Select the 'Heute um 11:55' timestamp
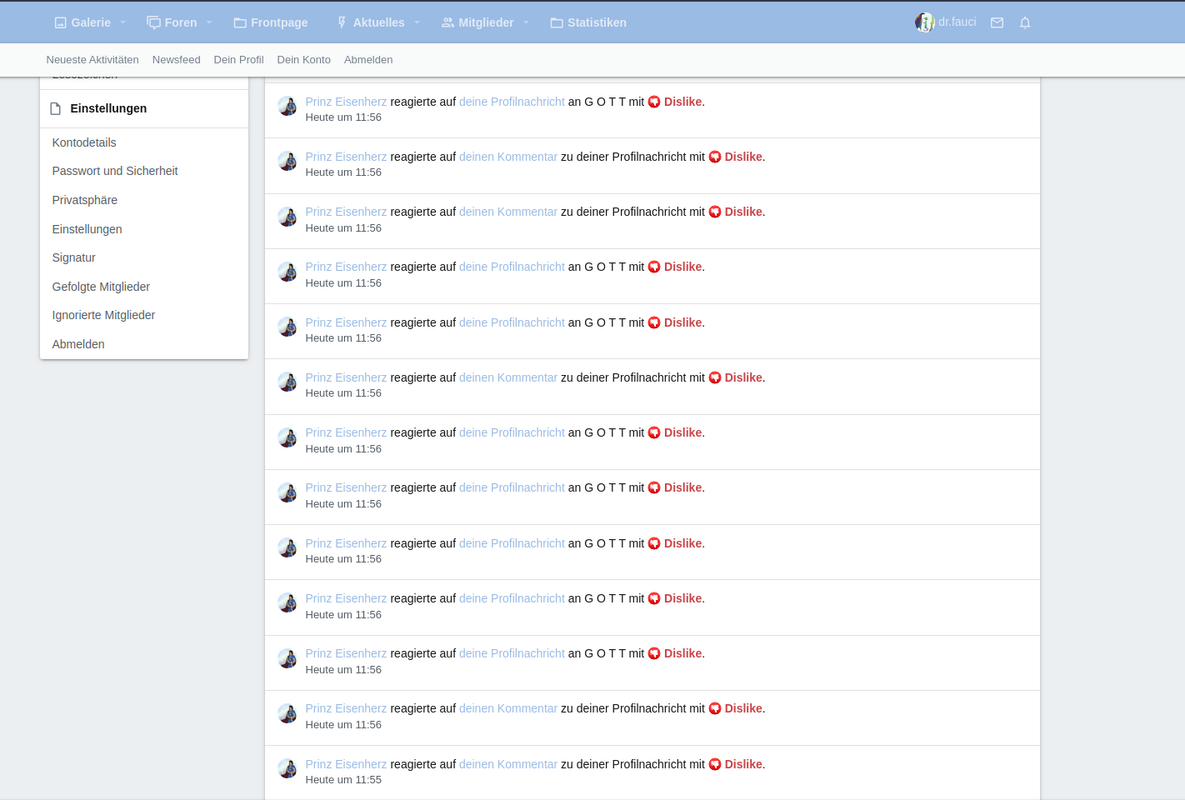Image resolution: width=1185 pixels, height=800 pixels. [343, 780]
